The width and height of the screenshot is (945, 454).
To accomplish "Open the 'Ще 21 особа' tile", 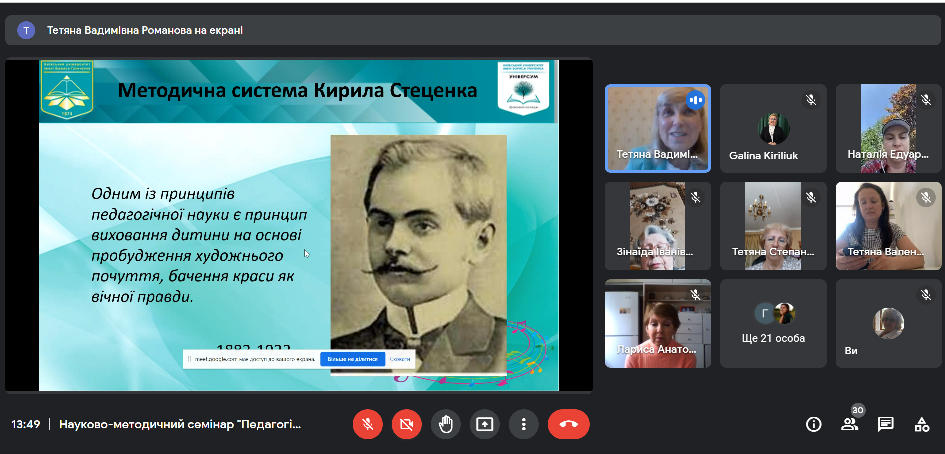I will pos(773,323).
